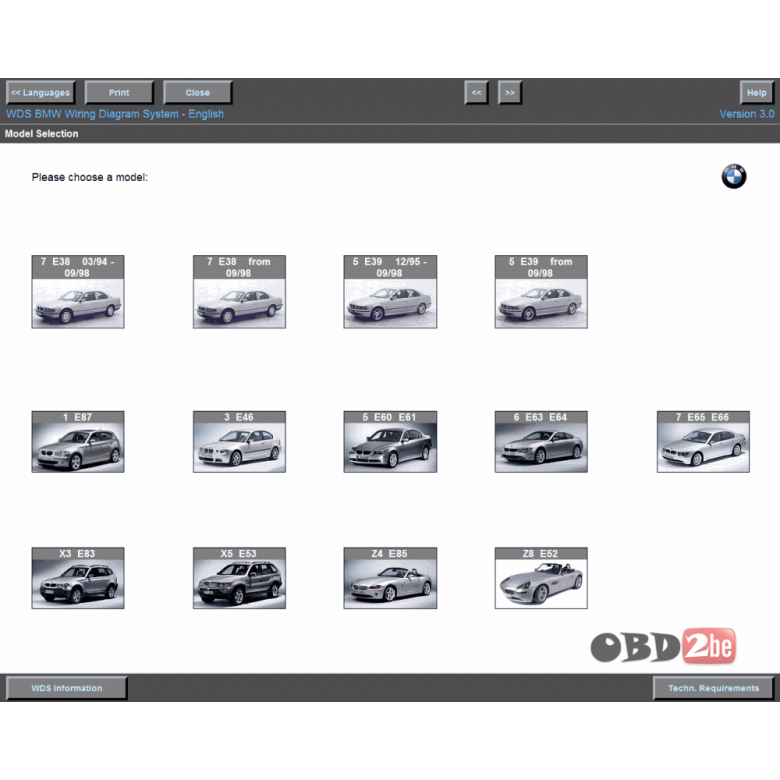The width and height of the screenshot is (780, 780).
Task: Choose the 5 E39 from 09/98 model
Action: coord(541,292)
